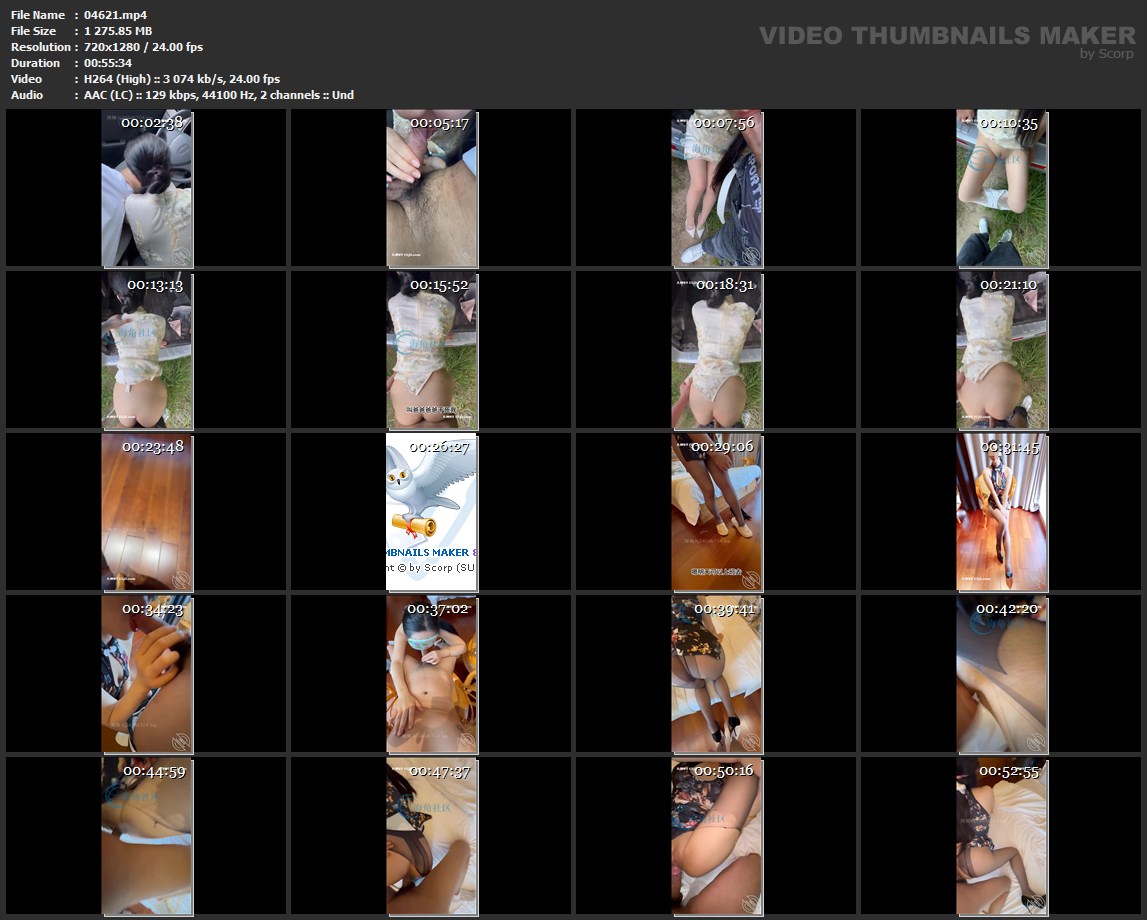Select the thumbnail stamped 00:07:56

[x=717, y=188]
